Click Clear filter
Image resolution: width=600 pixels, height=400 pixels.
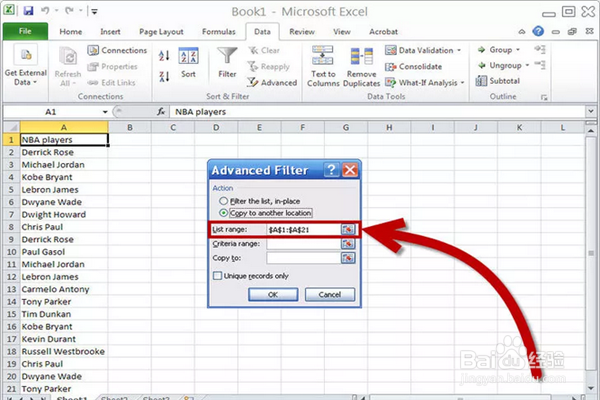(x=264, y=50)
